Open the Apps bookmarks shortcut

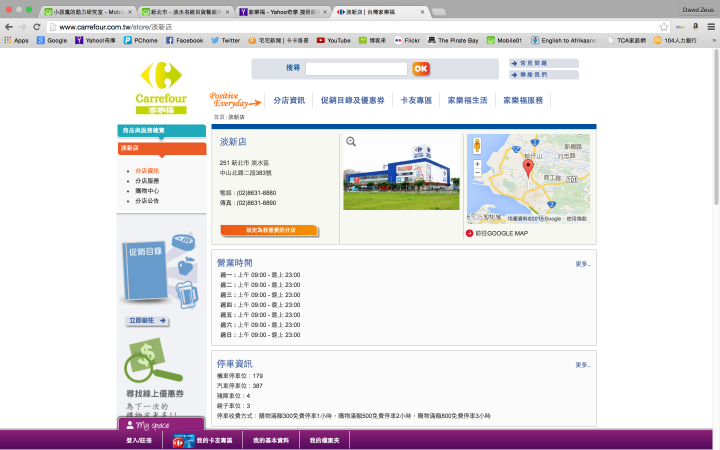click(x=16, y=40)
